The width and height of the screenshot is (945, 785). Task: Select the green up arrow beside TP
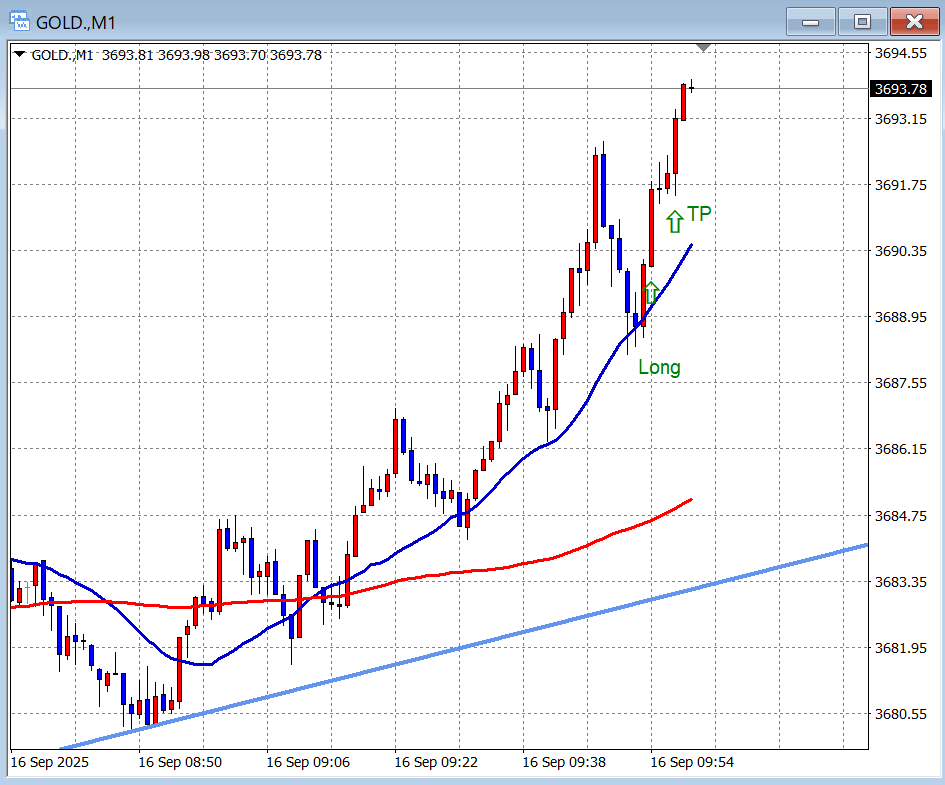click(x=674, y=221)
